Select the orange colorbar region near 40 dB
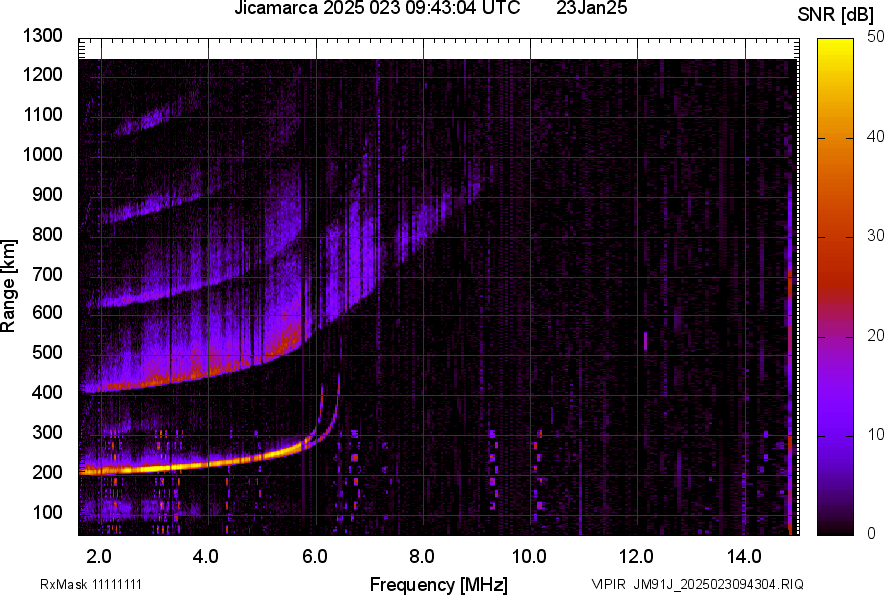This screenshot has width=884, height=595. pos(833,137)
